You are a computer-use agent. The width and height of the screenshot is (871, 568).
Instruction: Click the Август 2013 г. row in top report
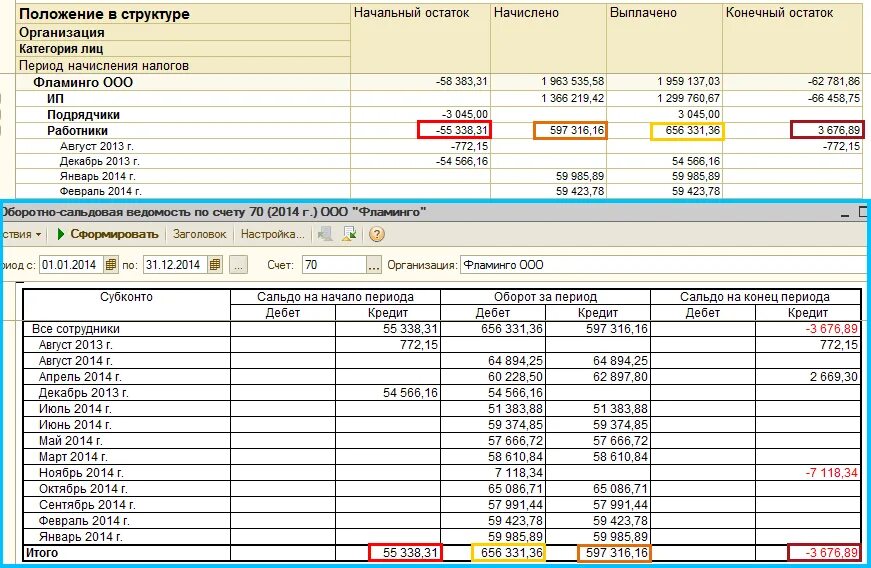coord(438,147)
